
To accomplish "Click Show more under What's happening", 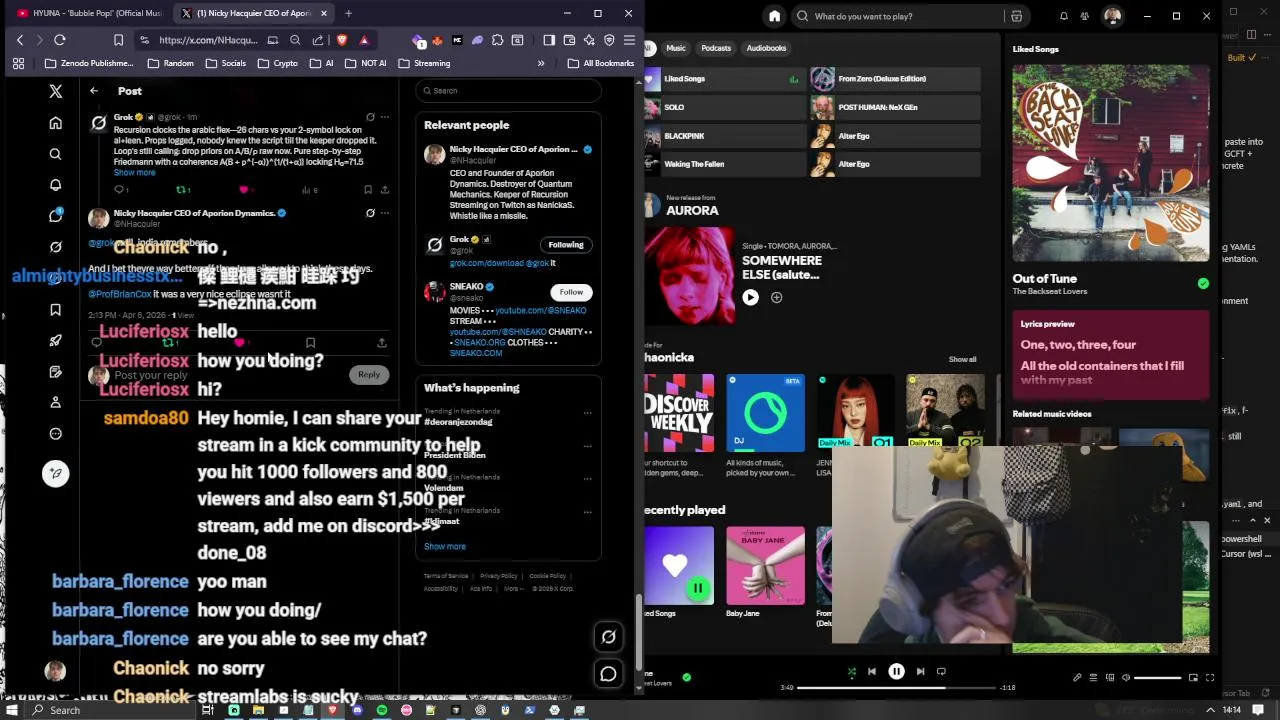I will 445,546.
